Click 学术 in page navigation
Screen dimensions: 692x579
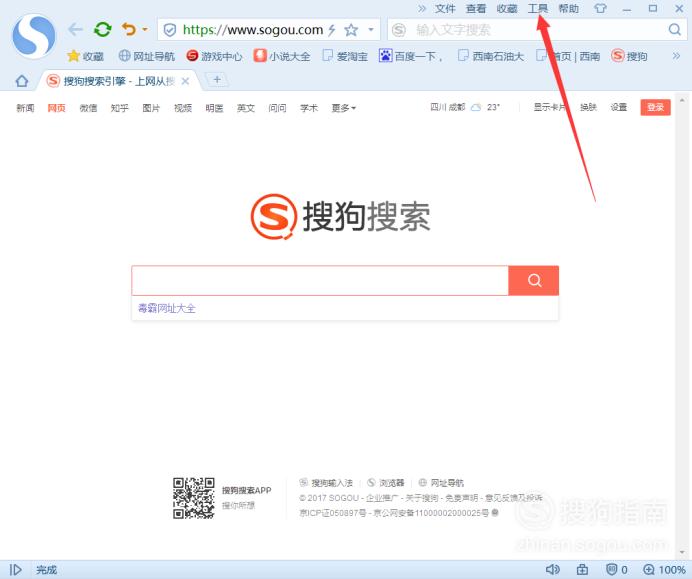coord(309,108)
